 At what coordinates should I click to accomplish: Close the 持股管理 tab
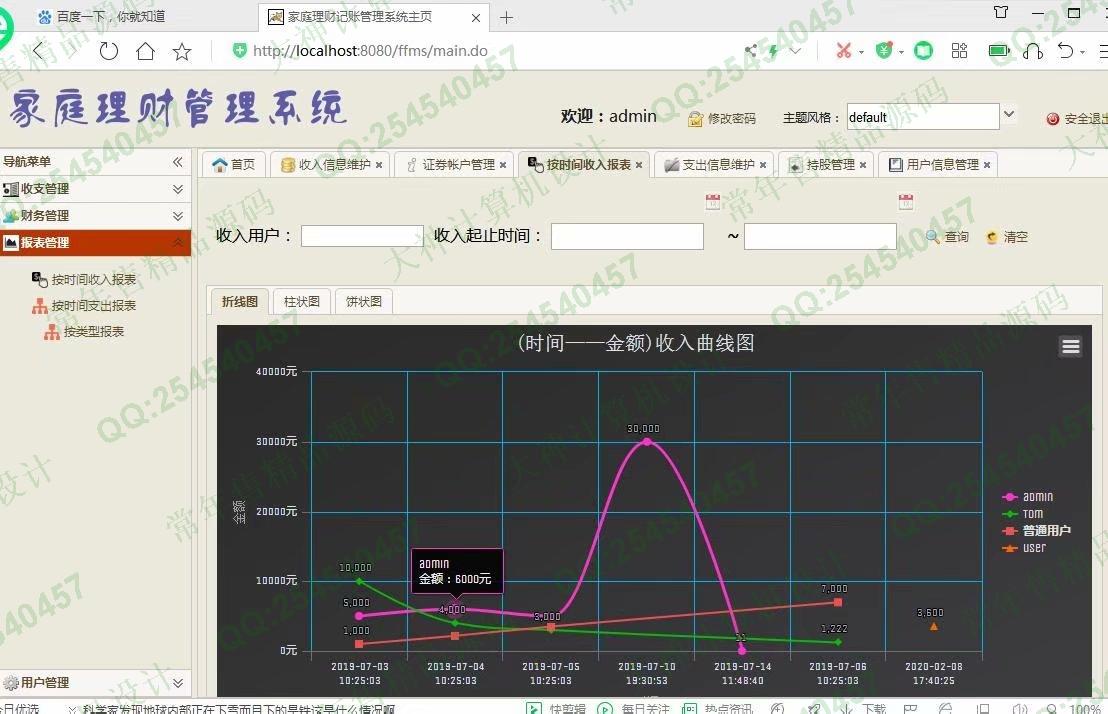tap(863, 165)
